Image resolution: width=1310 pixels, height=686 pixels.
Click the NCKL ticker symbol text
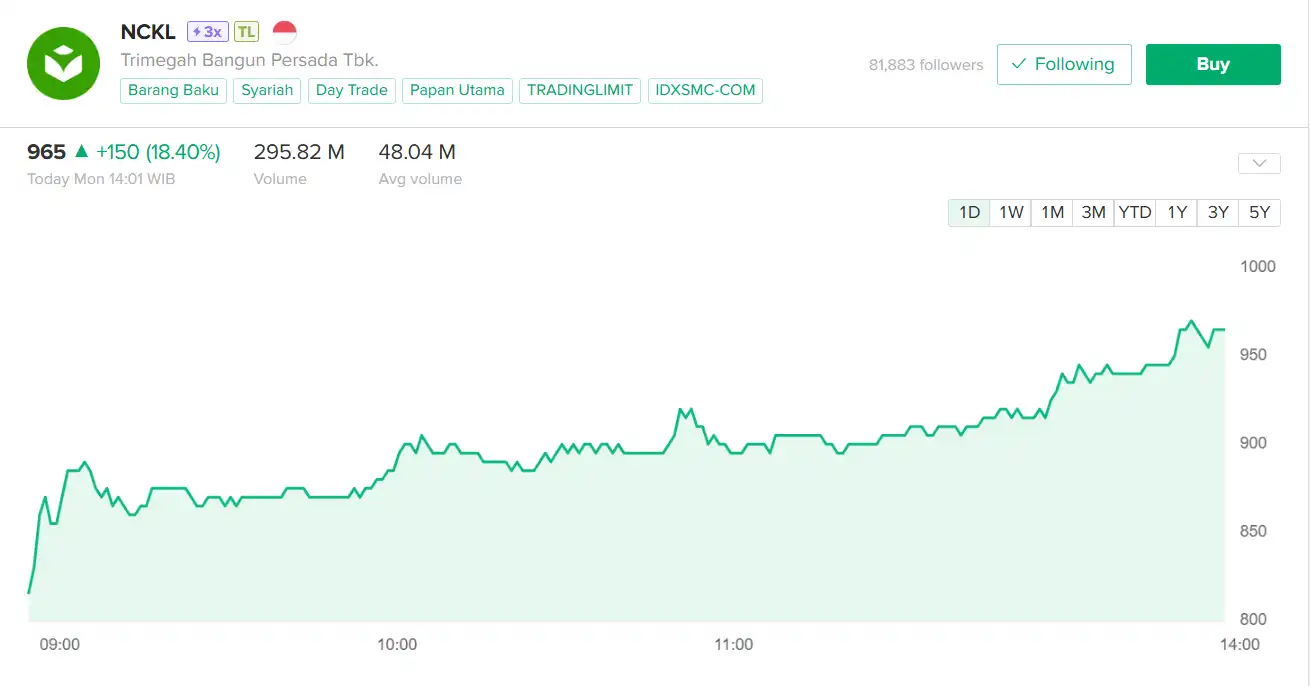click(148, 32)
